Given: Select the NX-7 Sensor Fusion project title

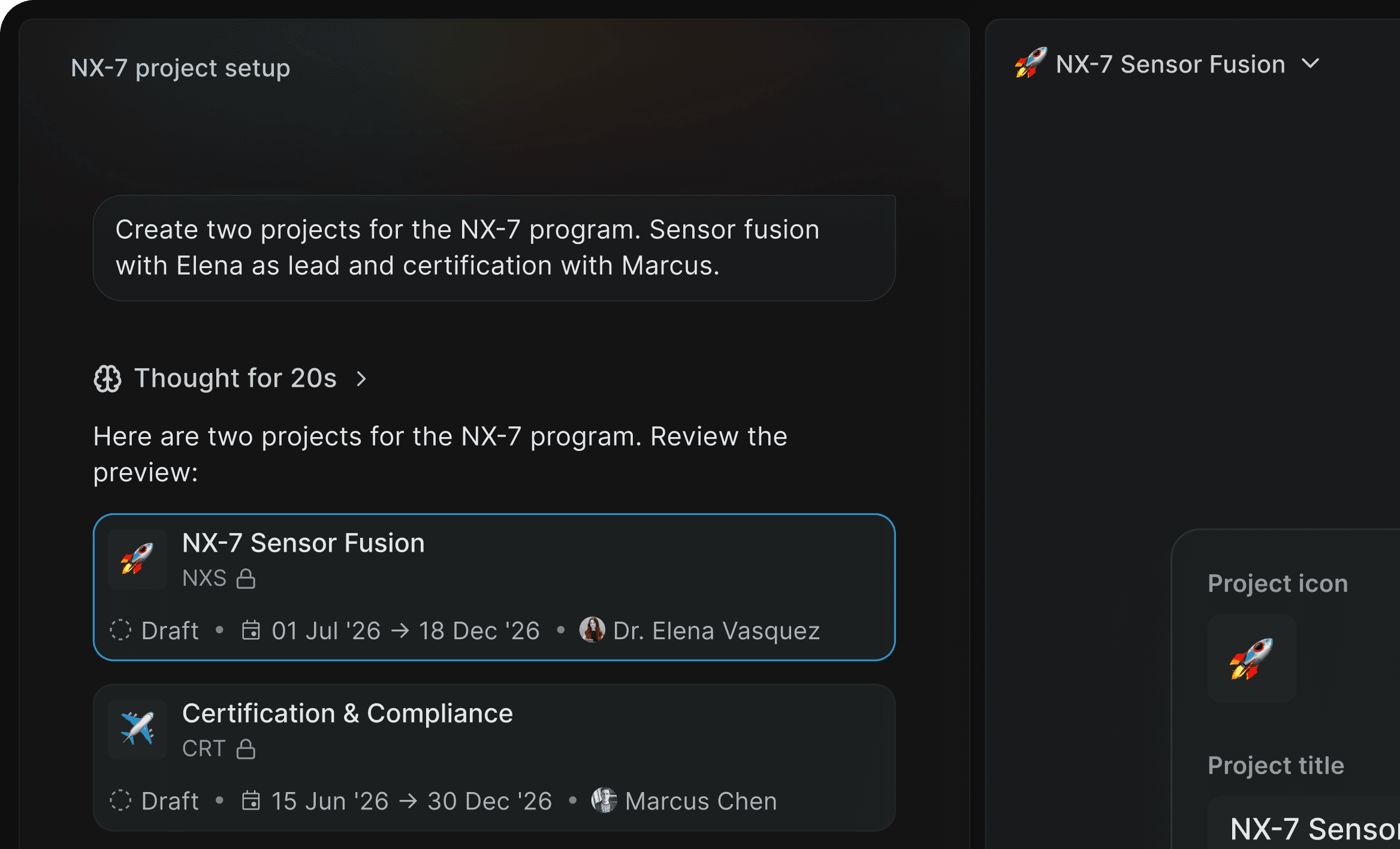Looking at the screenshot, I should pyautogui.click(x=303, y=543).
